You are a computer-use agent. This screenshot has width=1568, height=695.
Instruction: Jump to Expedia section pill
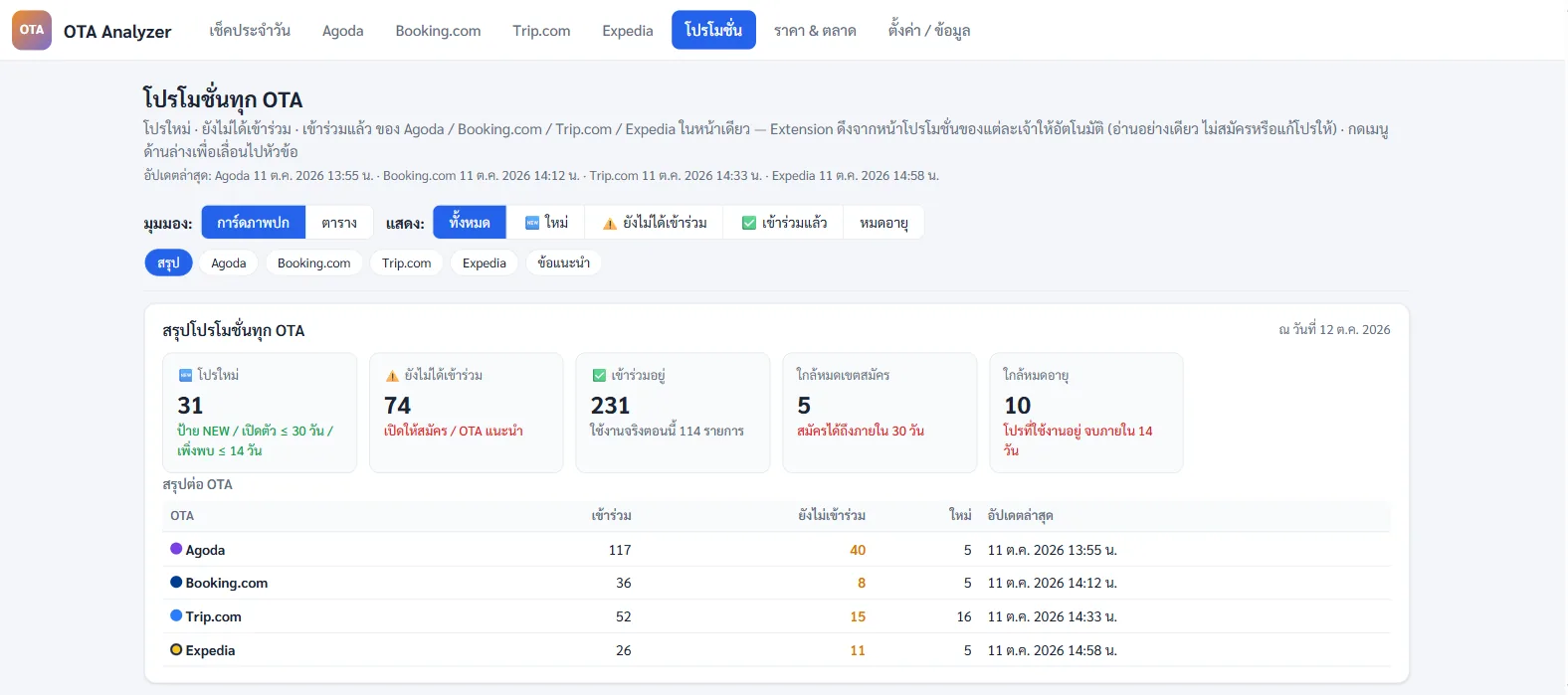(485, 262)
